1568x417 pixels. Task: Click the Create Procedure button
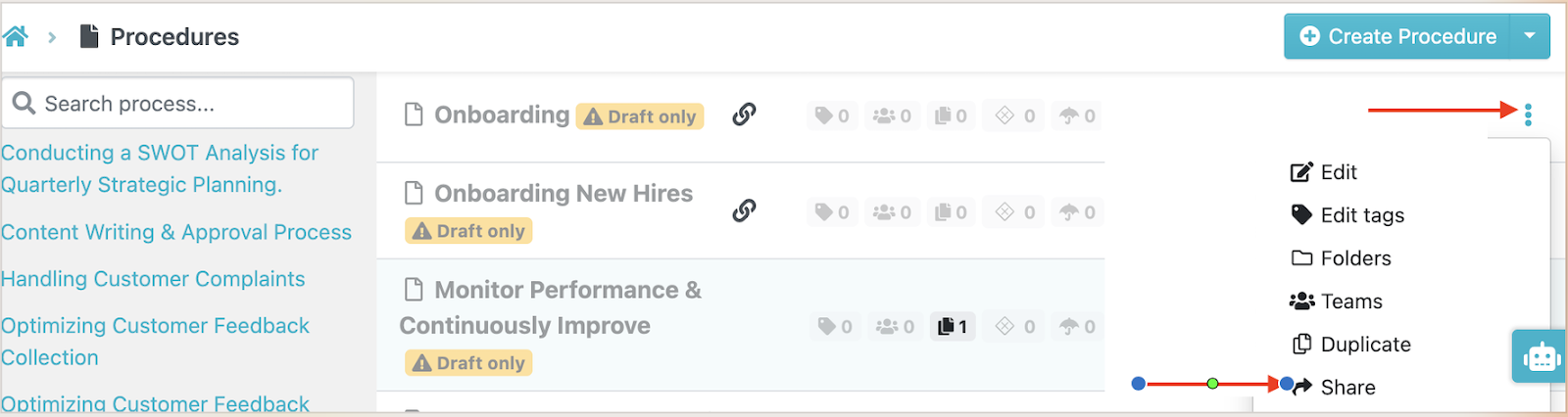click(x=1398, y=36)
